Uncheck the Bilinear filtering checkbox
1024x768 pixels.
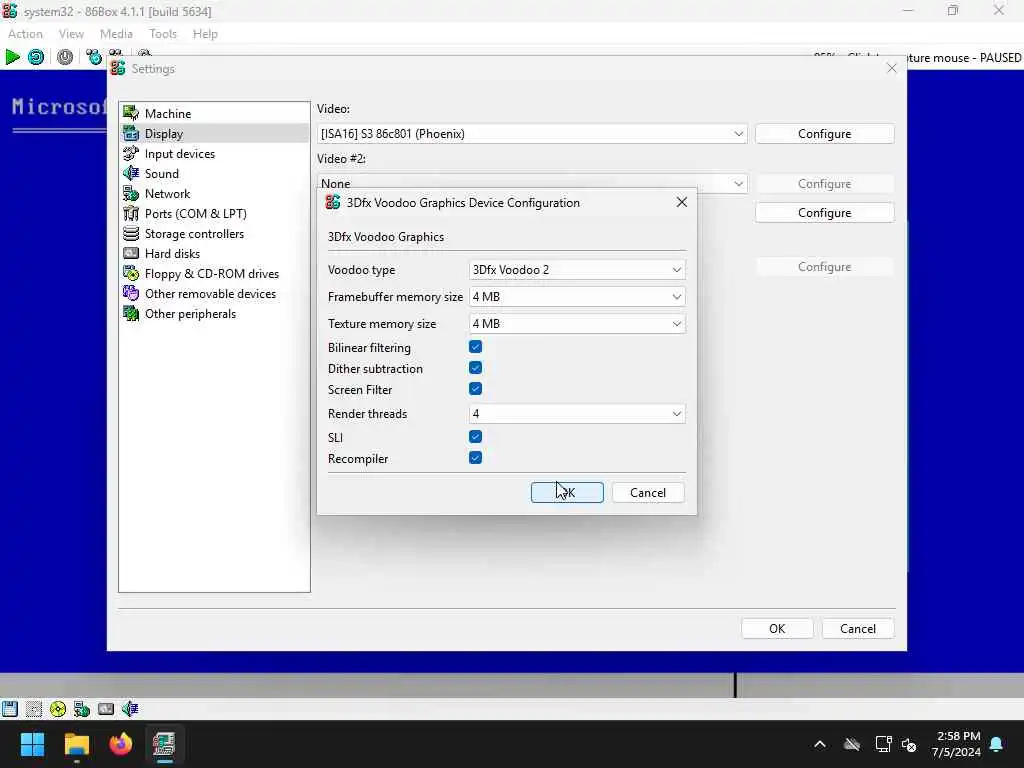(x=475, y=347)
